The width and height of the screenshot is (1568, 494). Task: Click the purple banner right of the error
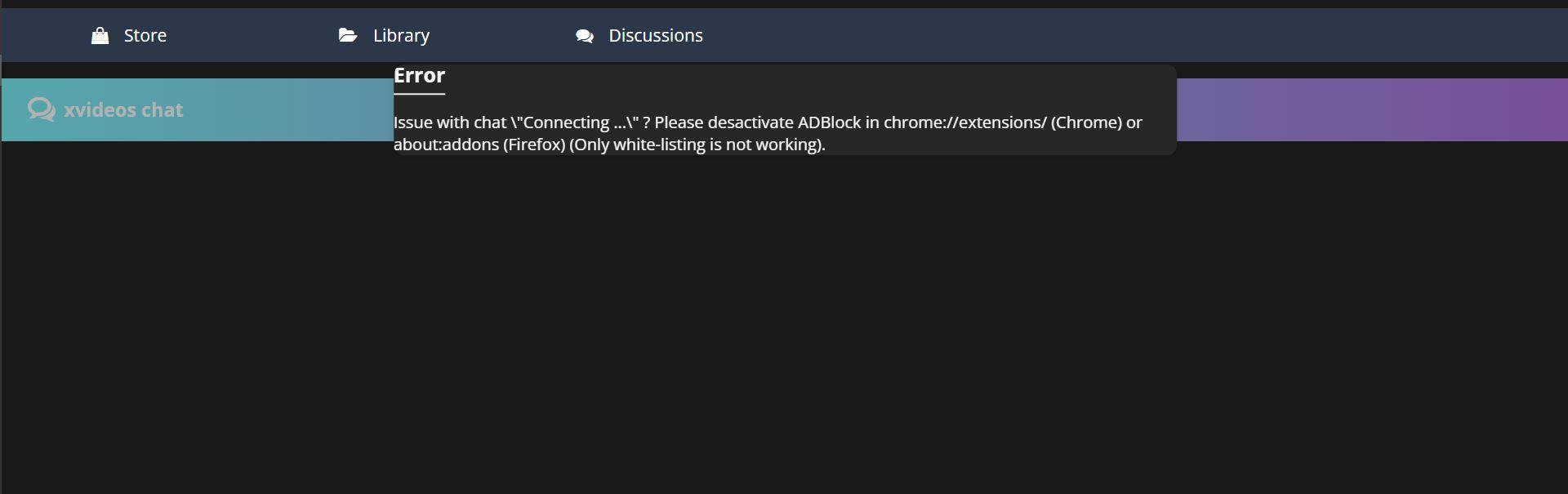(1372, 109)
